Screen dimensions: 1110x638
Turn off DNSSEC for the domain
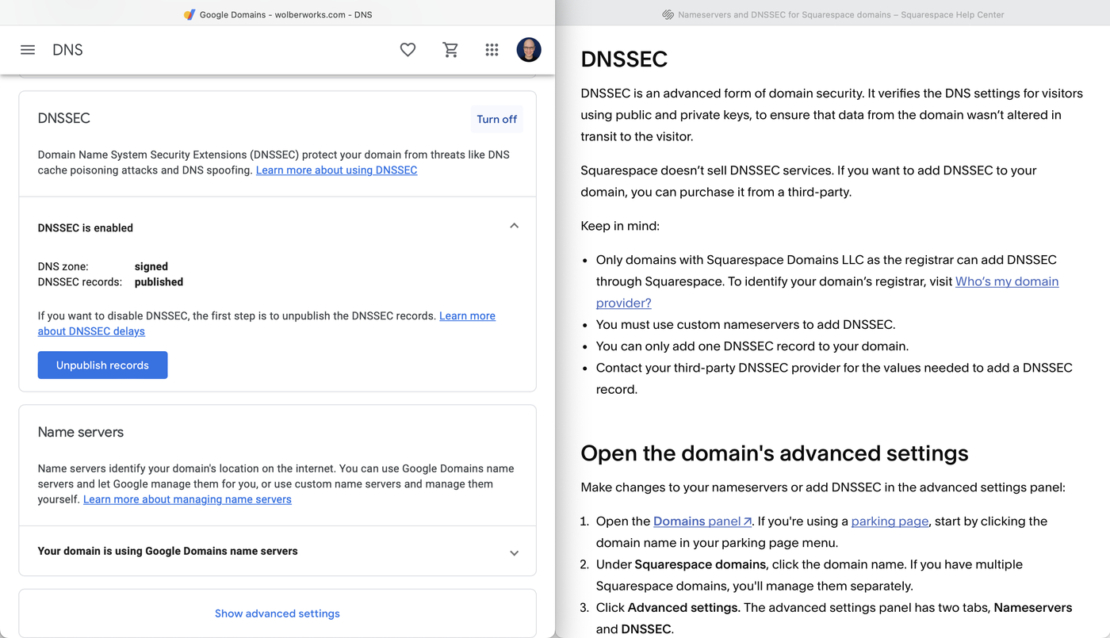[496, 118]
